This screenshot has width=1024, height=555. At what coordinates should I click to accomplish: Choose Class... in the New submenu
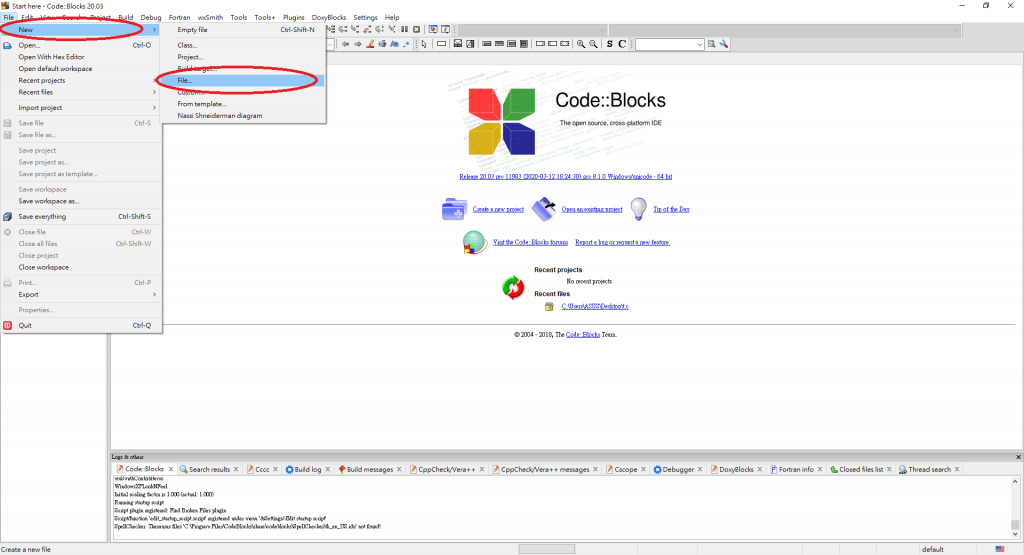pyautogui.click(x=243, y=45)
